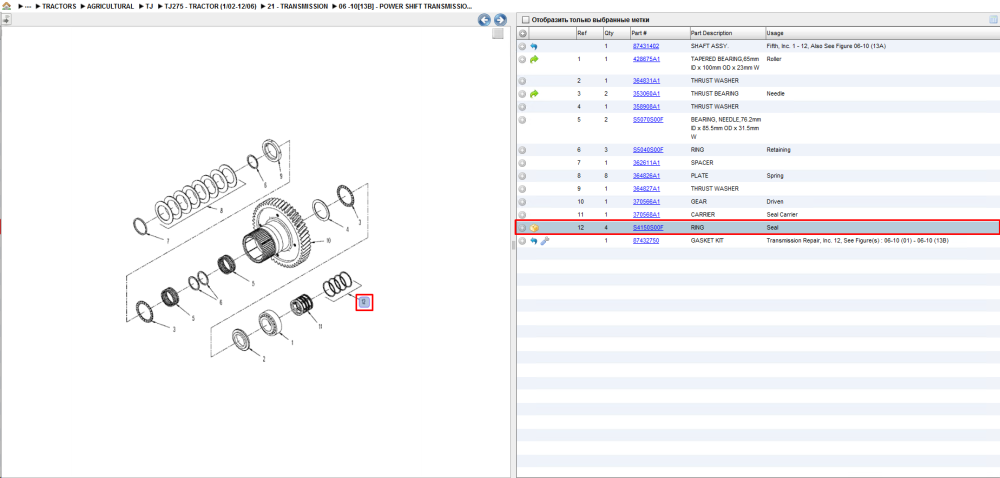This screenshot has width=1000, height=478.
Task: Open TRACTORS breadcrumb level
Action: point(59,6)
